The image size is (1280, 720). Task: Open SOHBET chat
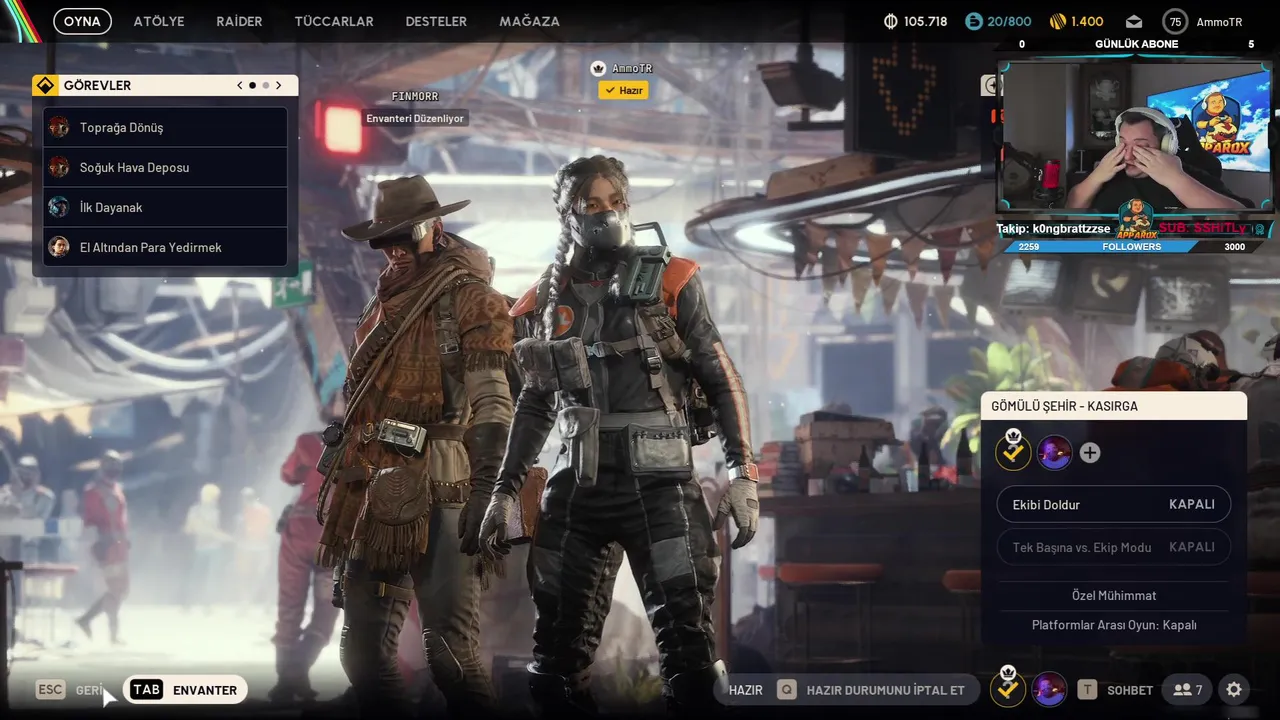point(1130,690)
